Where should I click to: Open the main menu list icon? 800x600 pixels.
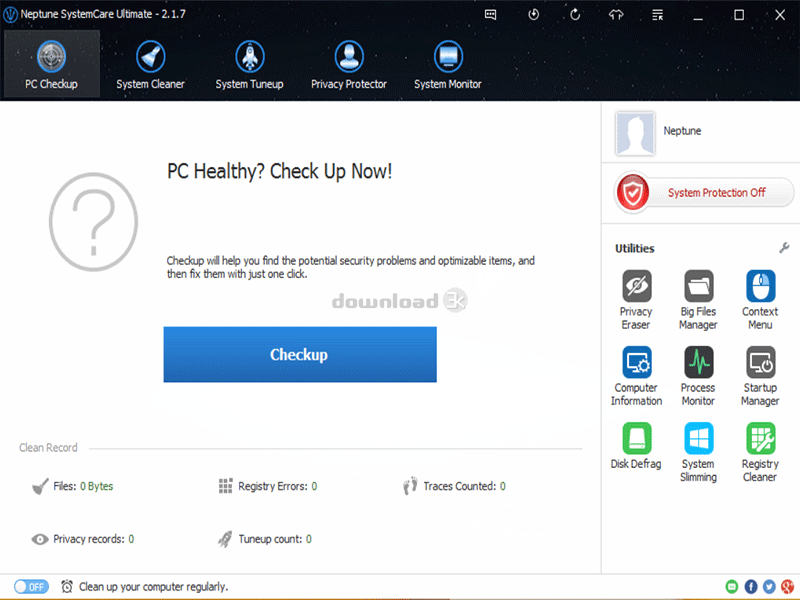tap(658, 15)
